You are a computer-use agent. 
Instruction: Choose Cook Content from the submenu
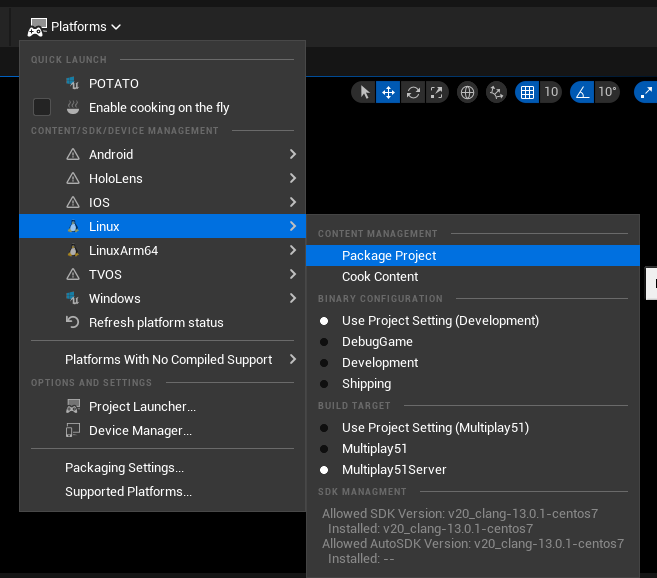click(380, 277)
